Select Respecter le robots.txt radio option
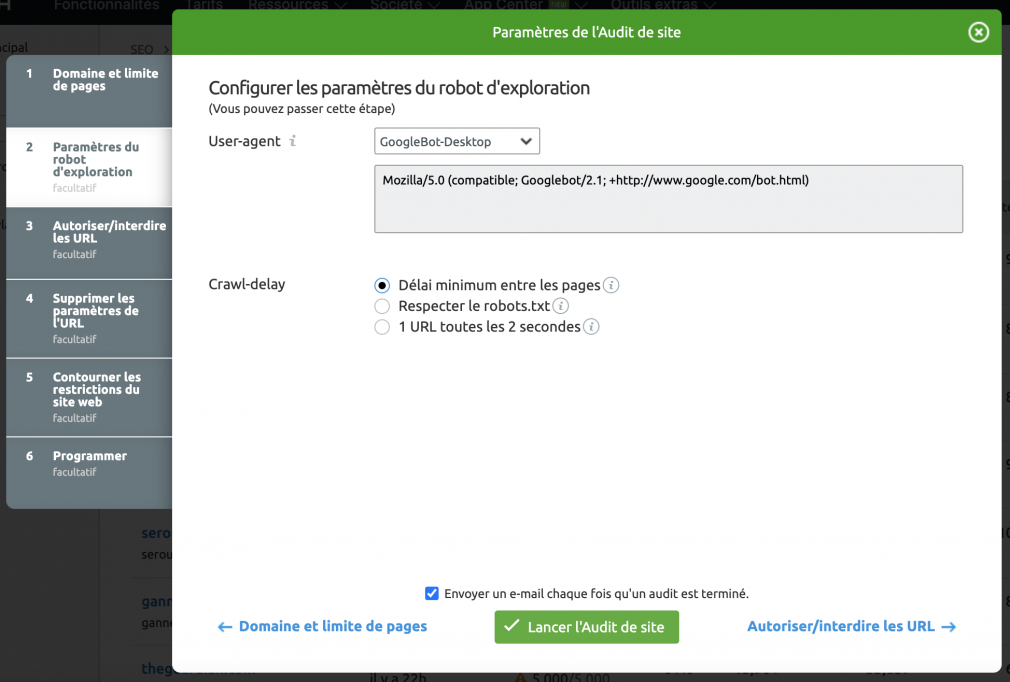The width and height of the screenshot is (1010, 682). (382, 306)
